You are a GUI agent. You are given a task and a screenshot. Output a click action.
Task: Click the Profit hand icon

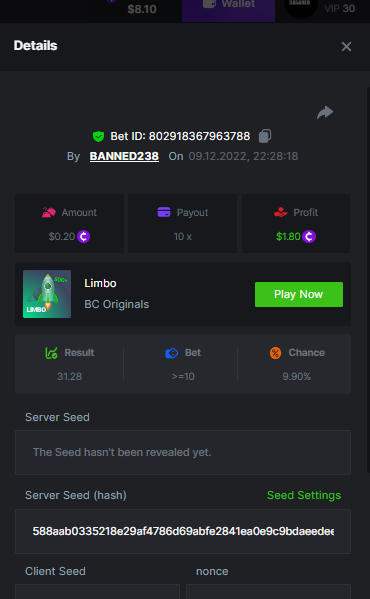[x=281, y=212]
